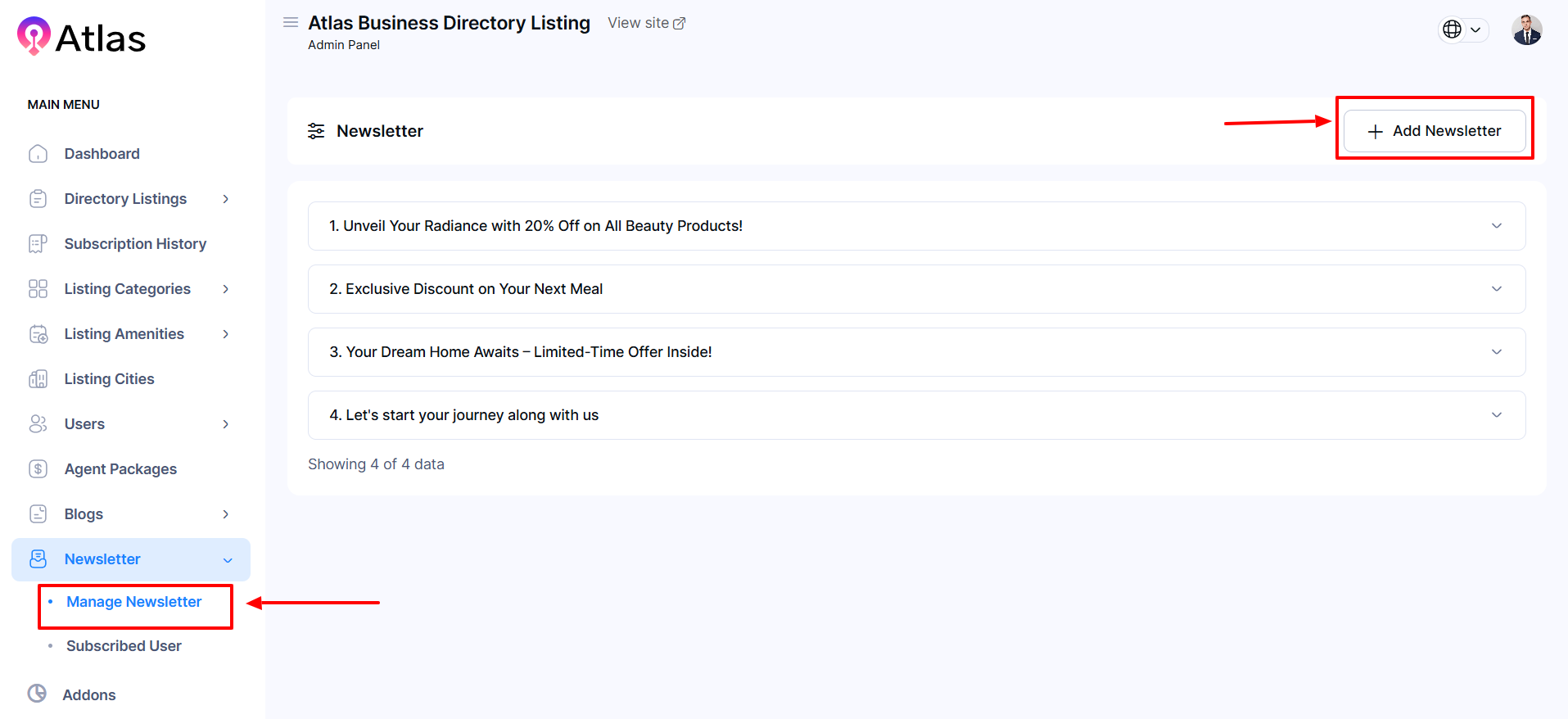
Task: Expand the beauty products newsletter row
Action: (1496, 226)
